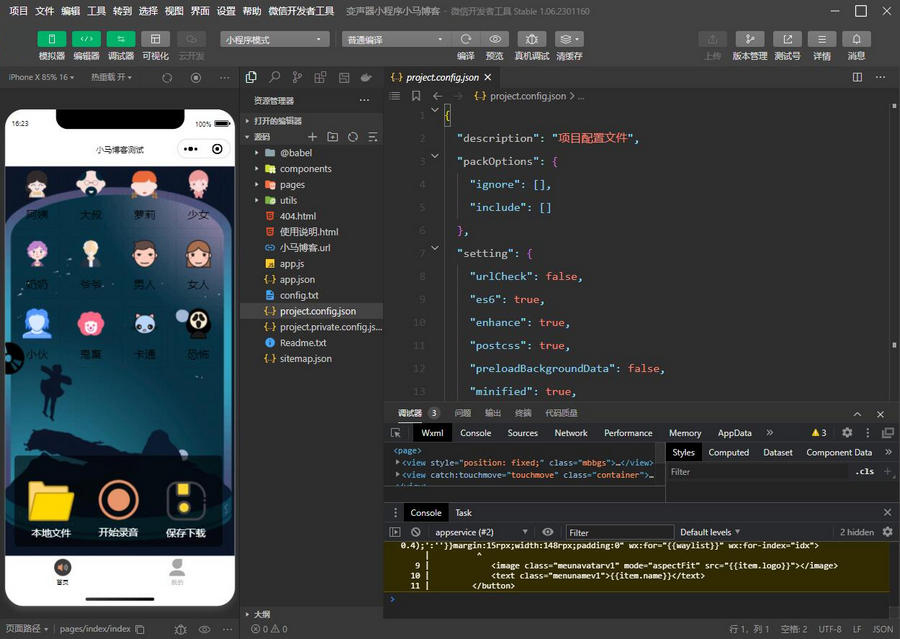900x639 pixels.
Task: Open the 设置 menu
Action: point(226,11)
